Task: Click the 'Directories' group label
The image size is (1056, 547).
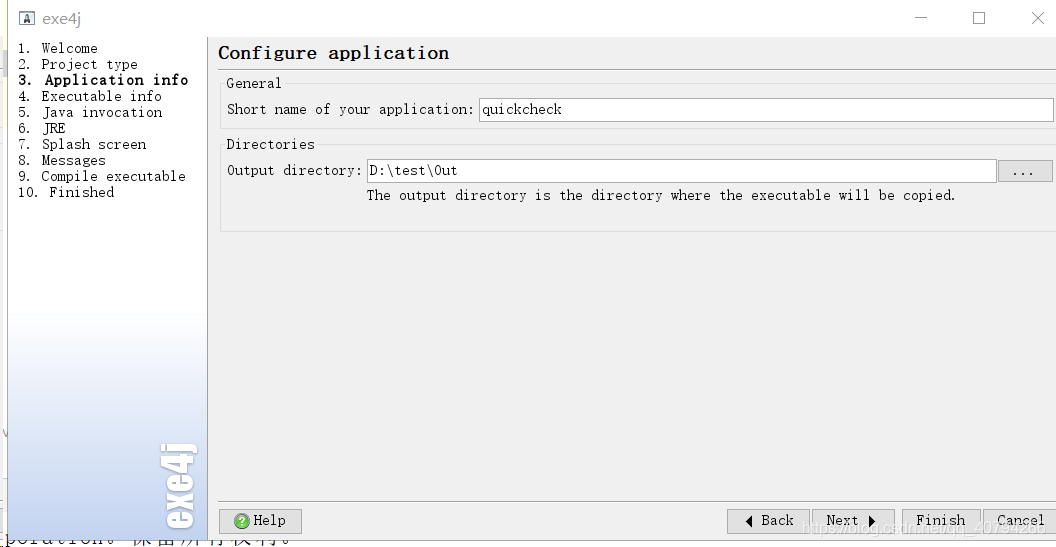Action: (270, 144)
